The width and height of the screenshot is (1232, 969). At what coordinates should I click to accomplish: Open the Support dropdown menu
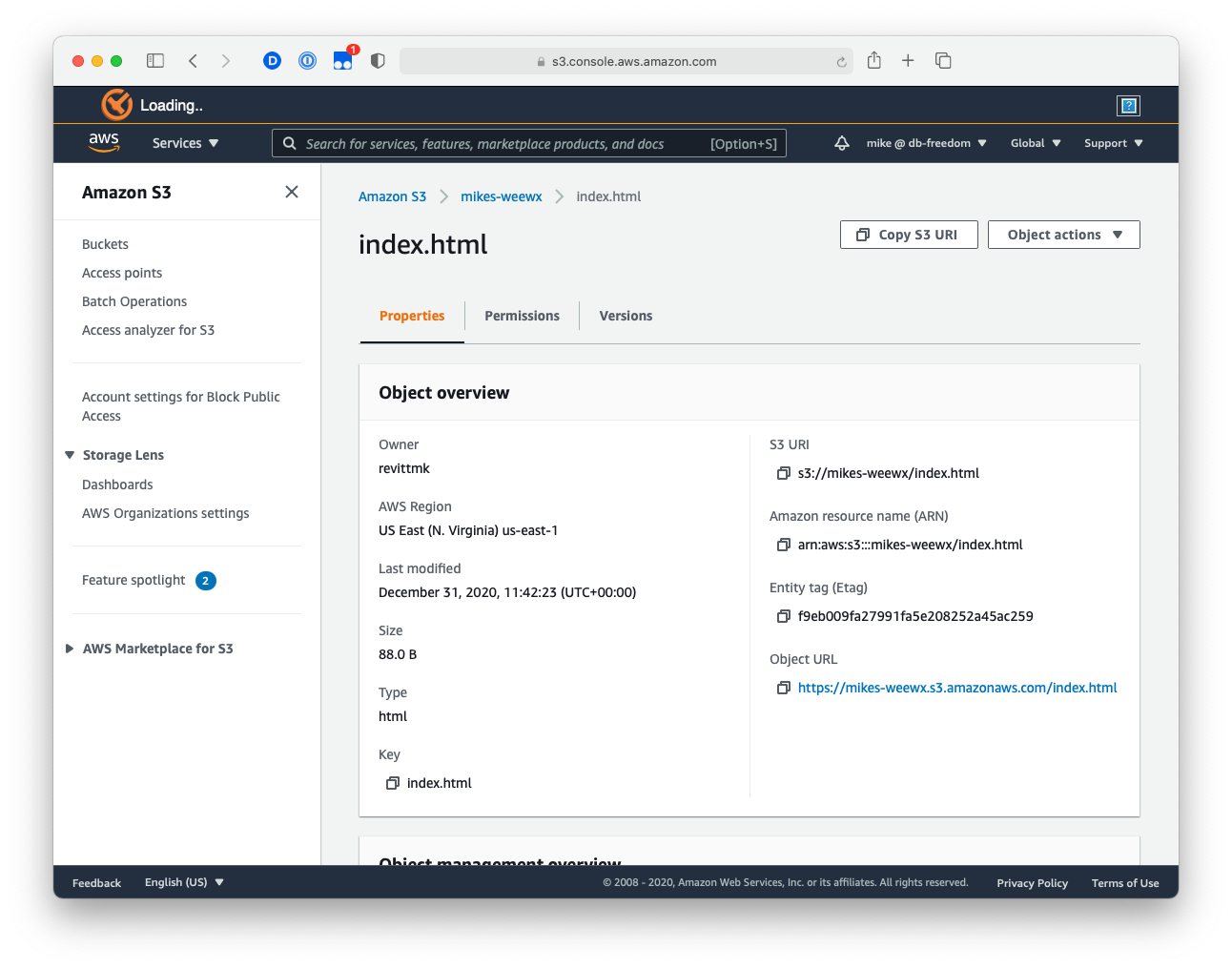pos(1113,143)
